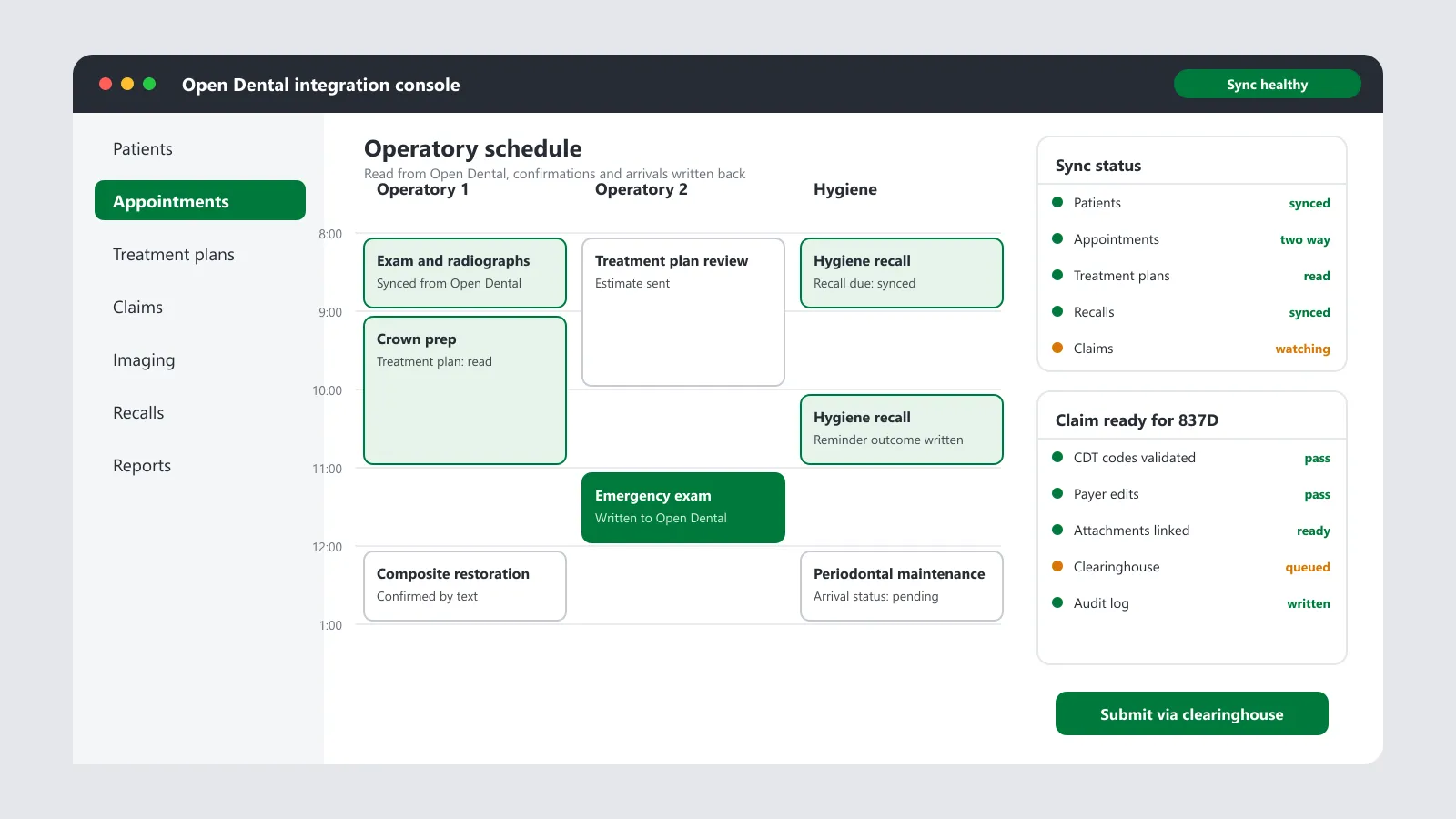1456x819 pixels.
Task: Click the Claims watching status row
Action: pyautogui.click(x=1192, y=349)
